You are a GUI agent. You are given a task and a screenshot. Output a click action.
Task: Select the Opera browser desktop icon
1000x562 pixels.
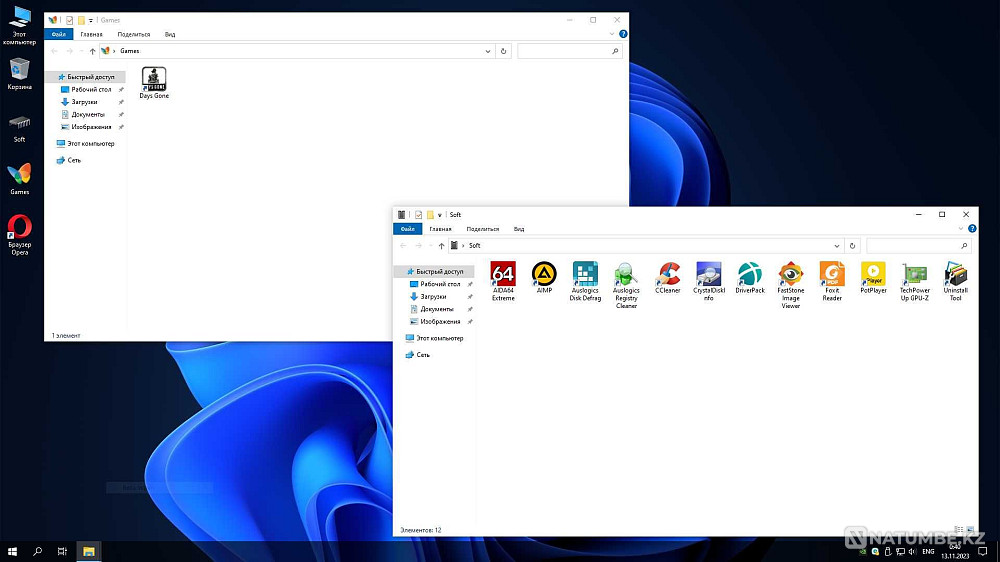20,235
